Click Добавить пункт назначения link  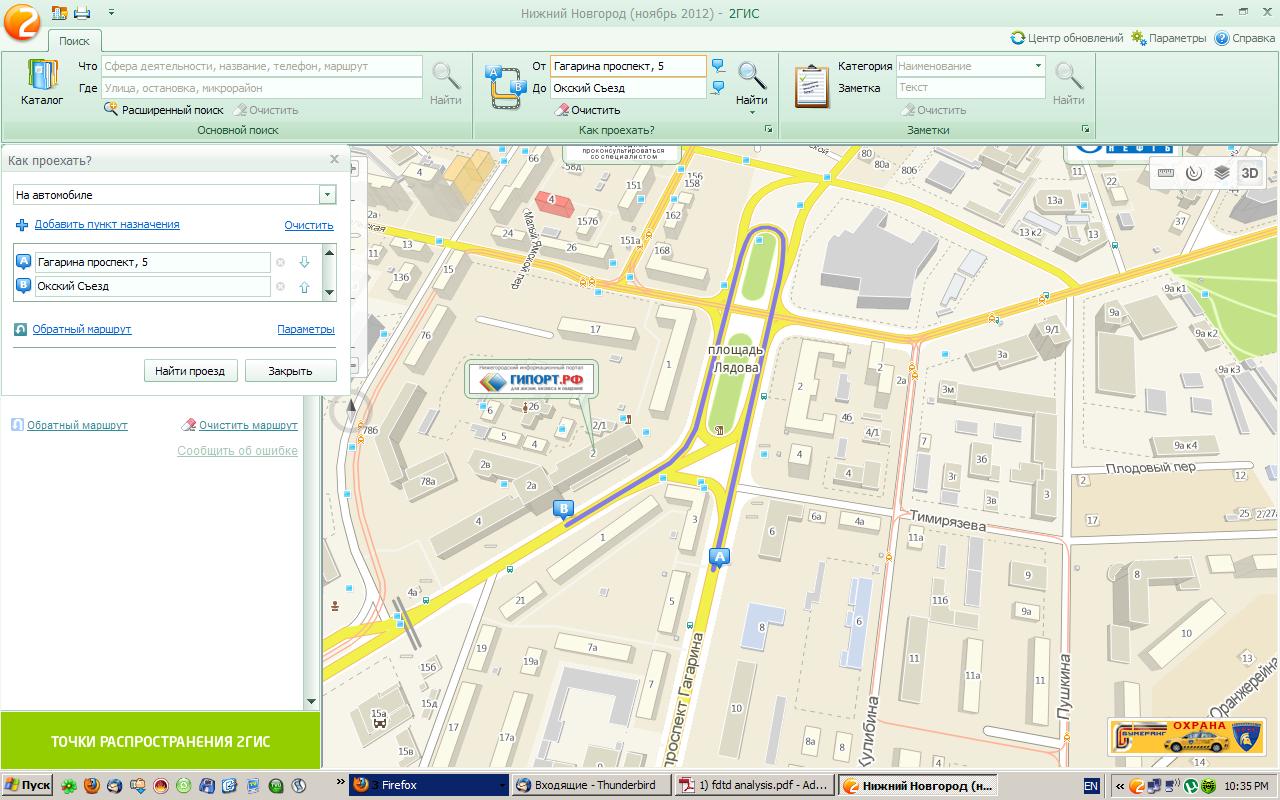click(x=107, y=224)
